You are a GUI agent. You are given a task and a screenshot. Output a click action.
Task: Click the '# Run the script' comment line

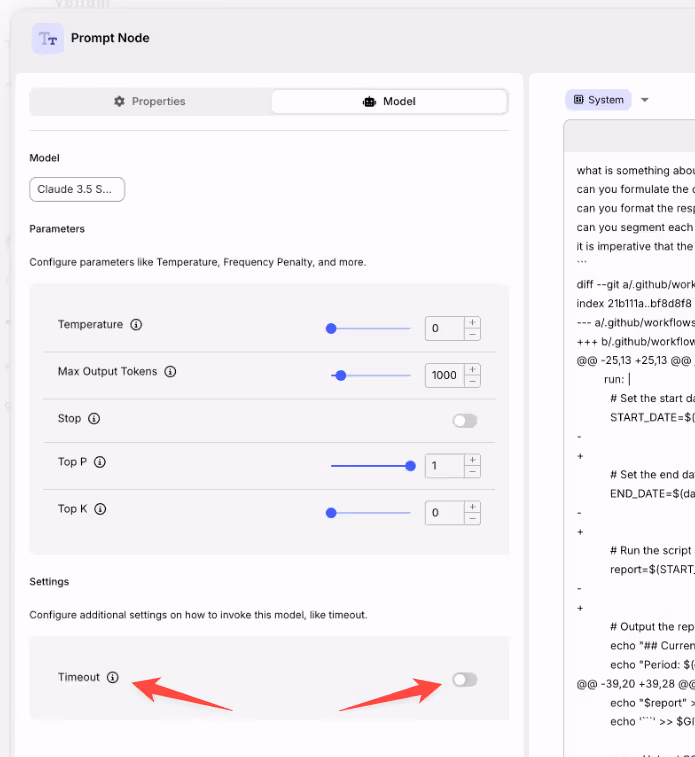pyautogui.click(x=652, y=551)
